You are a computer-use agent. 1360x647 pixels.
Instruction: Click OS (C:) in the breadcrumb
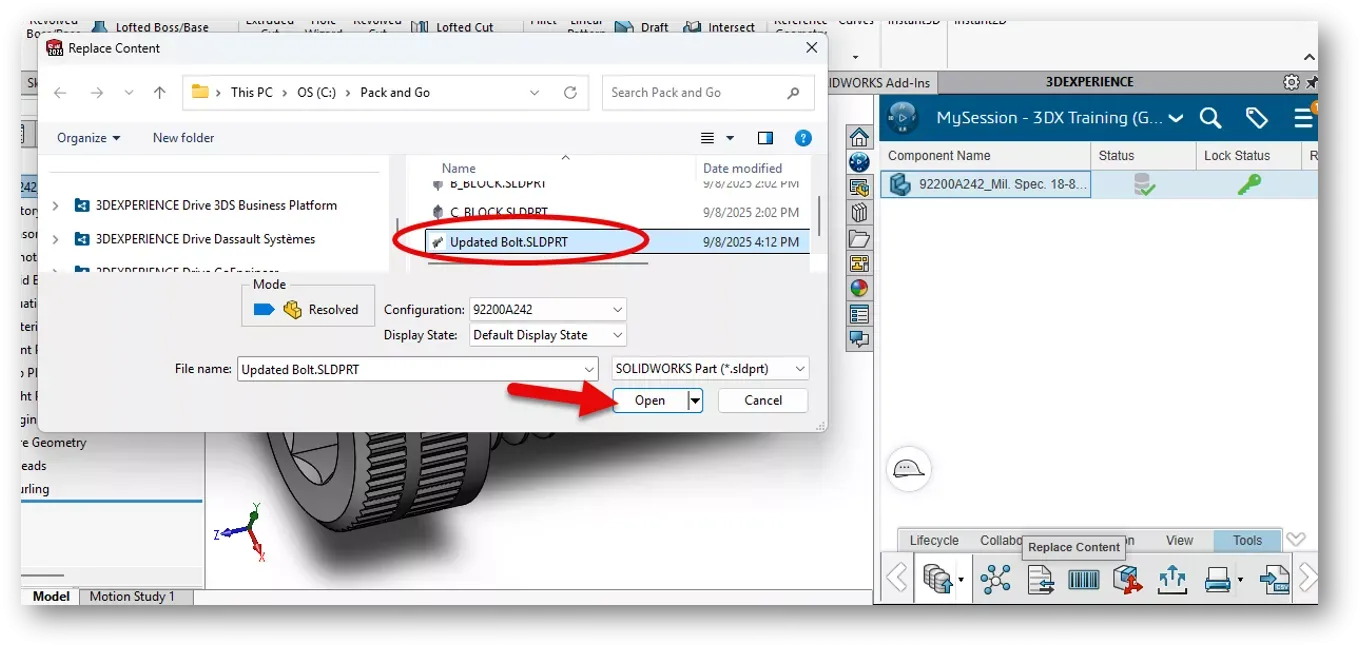[x=316, y=92]
